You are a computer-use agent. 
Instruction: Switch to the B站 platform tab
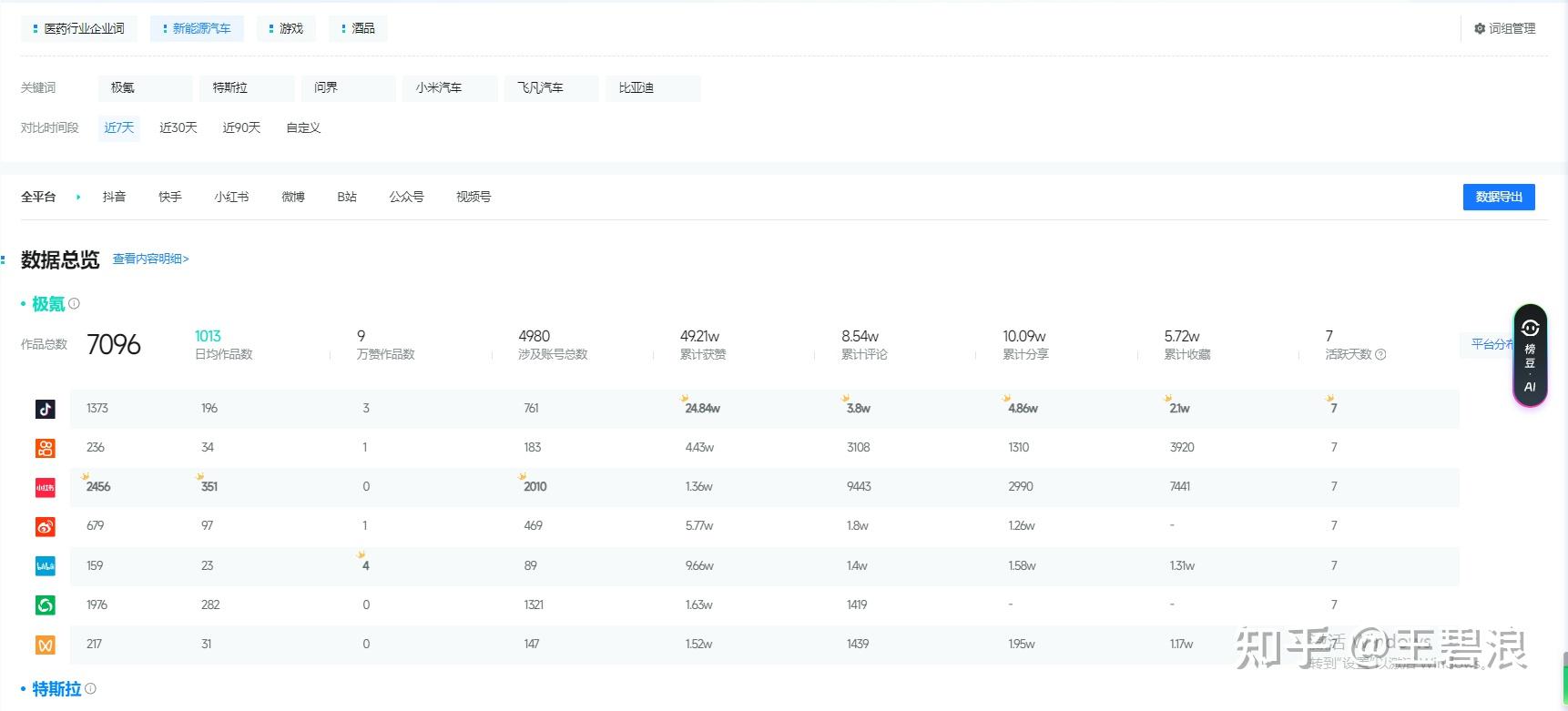click(x=347, y=197)
